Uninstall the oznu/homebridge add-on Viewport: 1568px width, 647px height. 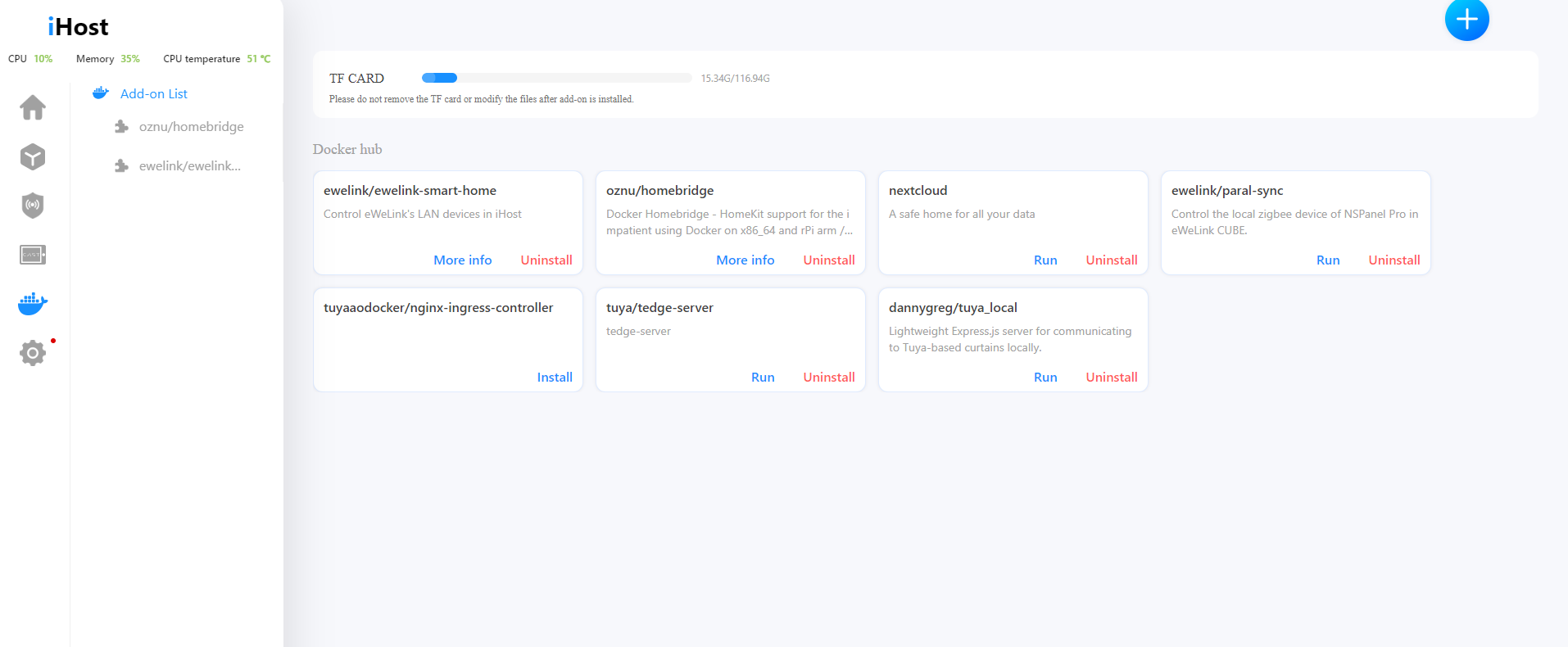(x=829, y=260)
